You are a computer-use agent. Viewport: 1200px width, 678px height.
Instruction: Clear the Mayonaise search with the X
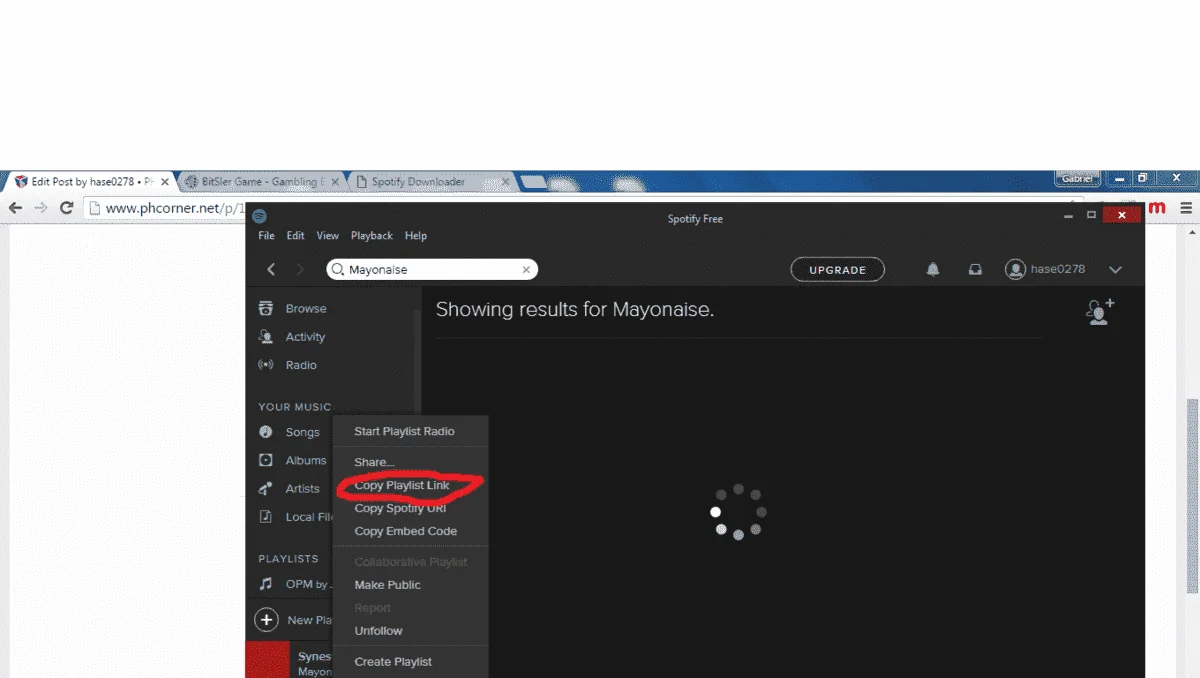526,269
